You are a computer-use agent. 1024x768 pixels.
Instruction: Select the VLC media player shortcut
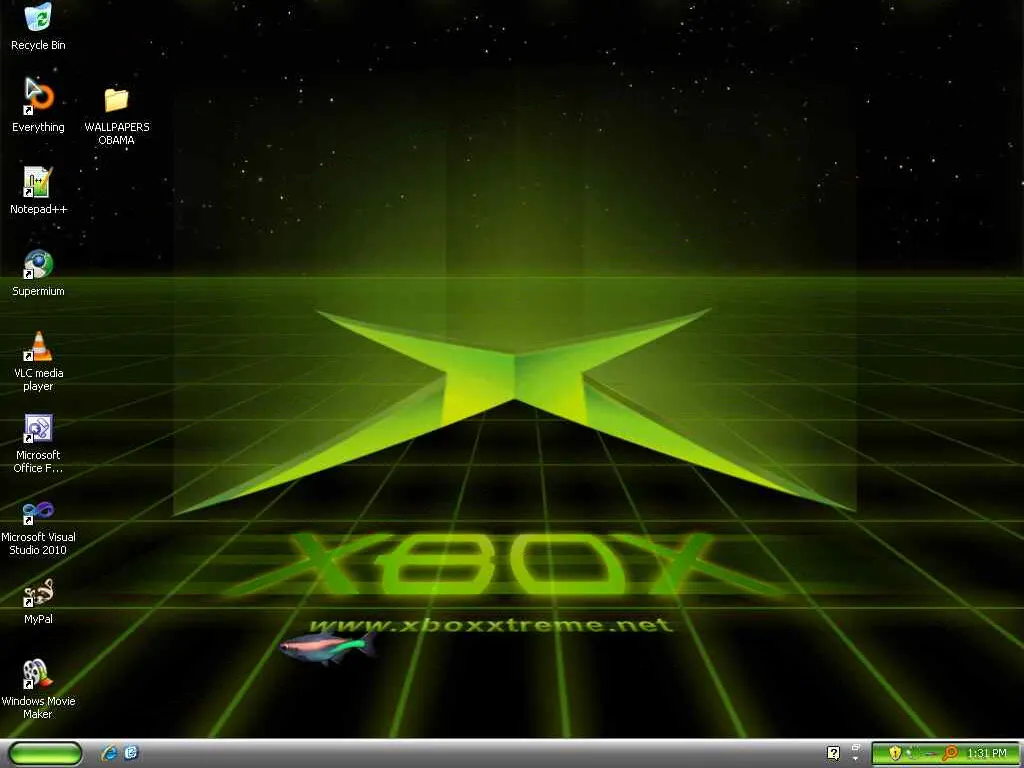38,361
